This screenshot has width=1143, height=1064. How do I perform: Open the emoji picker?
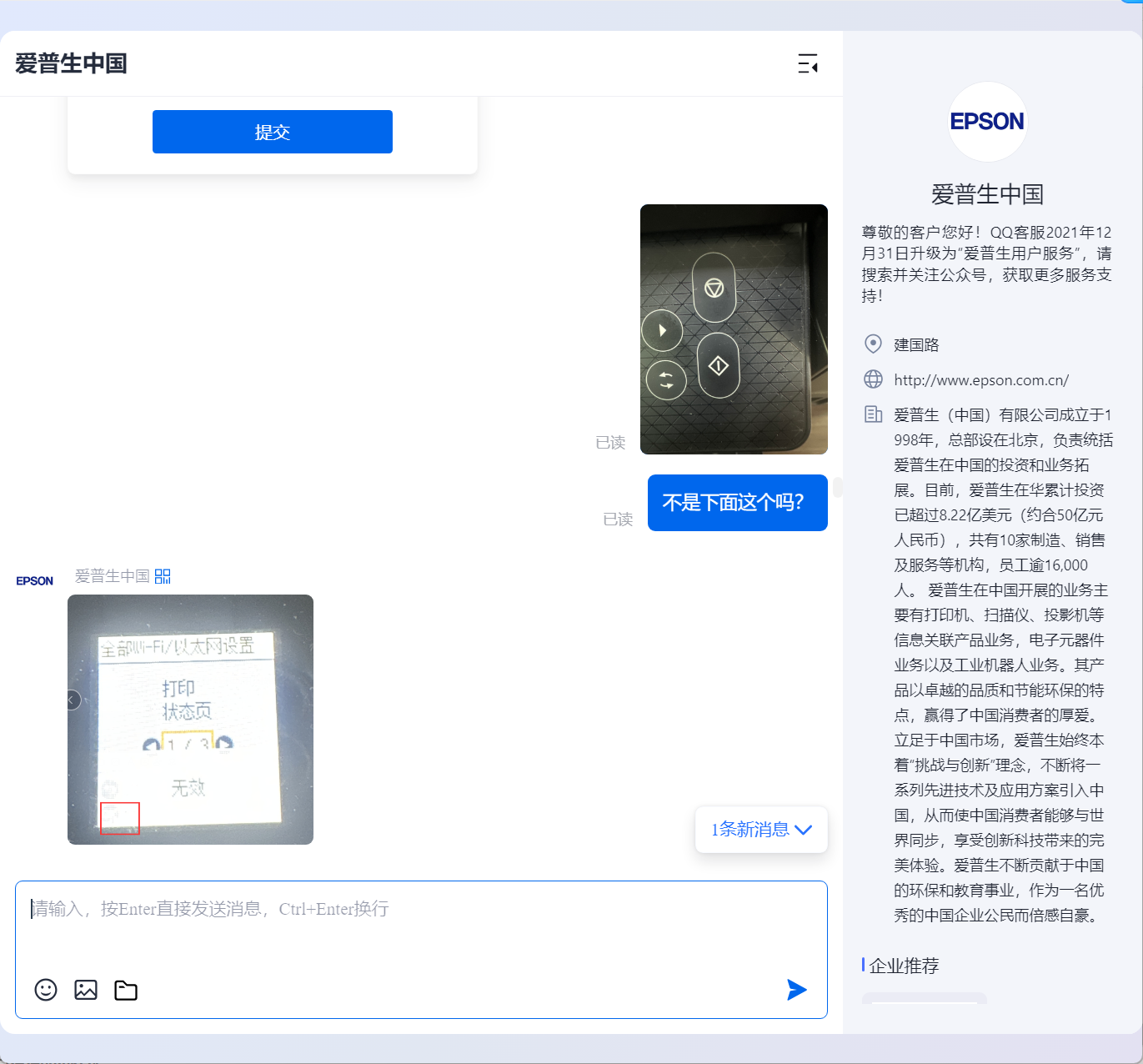click(46, 990)
